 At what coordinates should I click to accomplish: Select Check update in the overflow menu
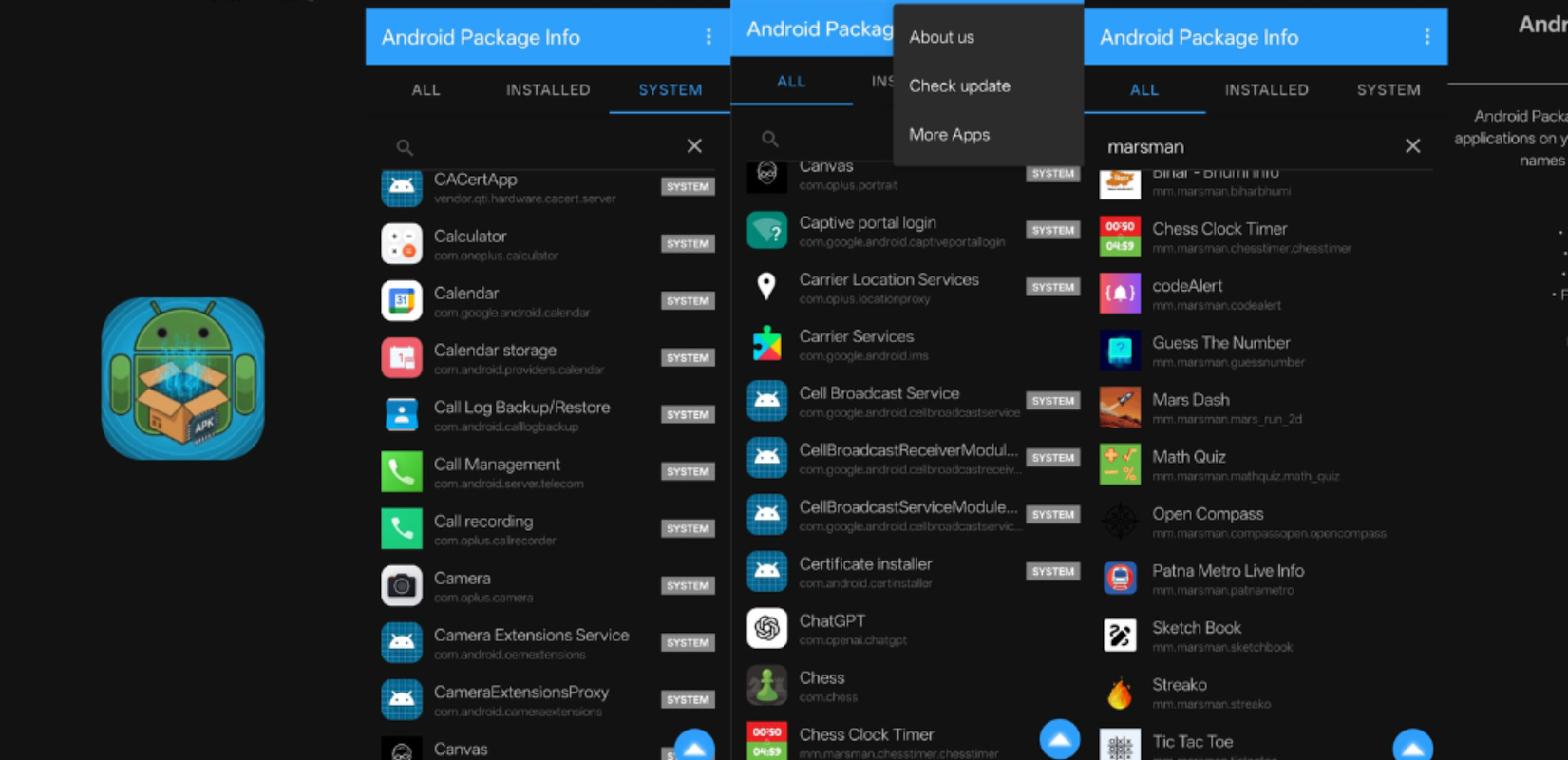click(960, 85)
